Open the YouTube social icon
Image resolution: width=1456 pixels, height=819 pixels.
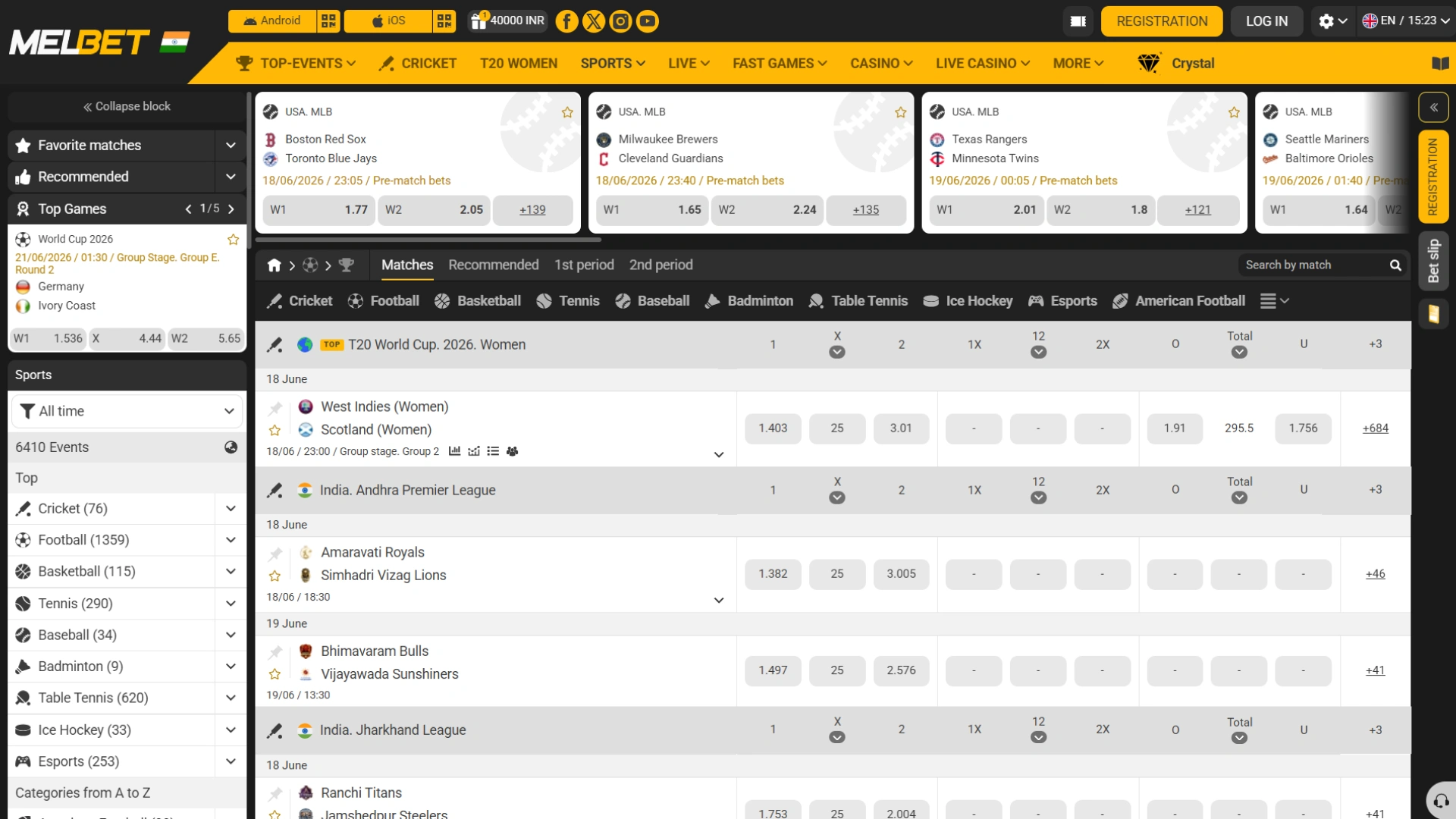point(648,21)
